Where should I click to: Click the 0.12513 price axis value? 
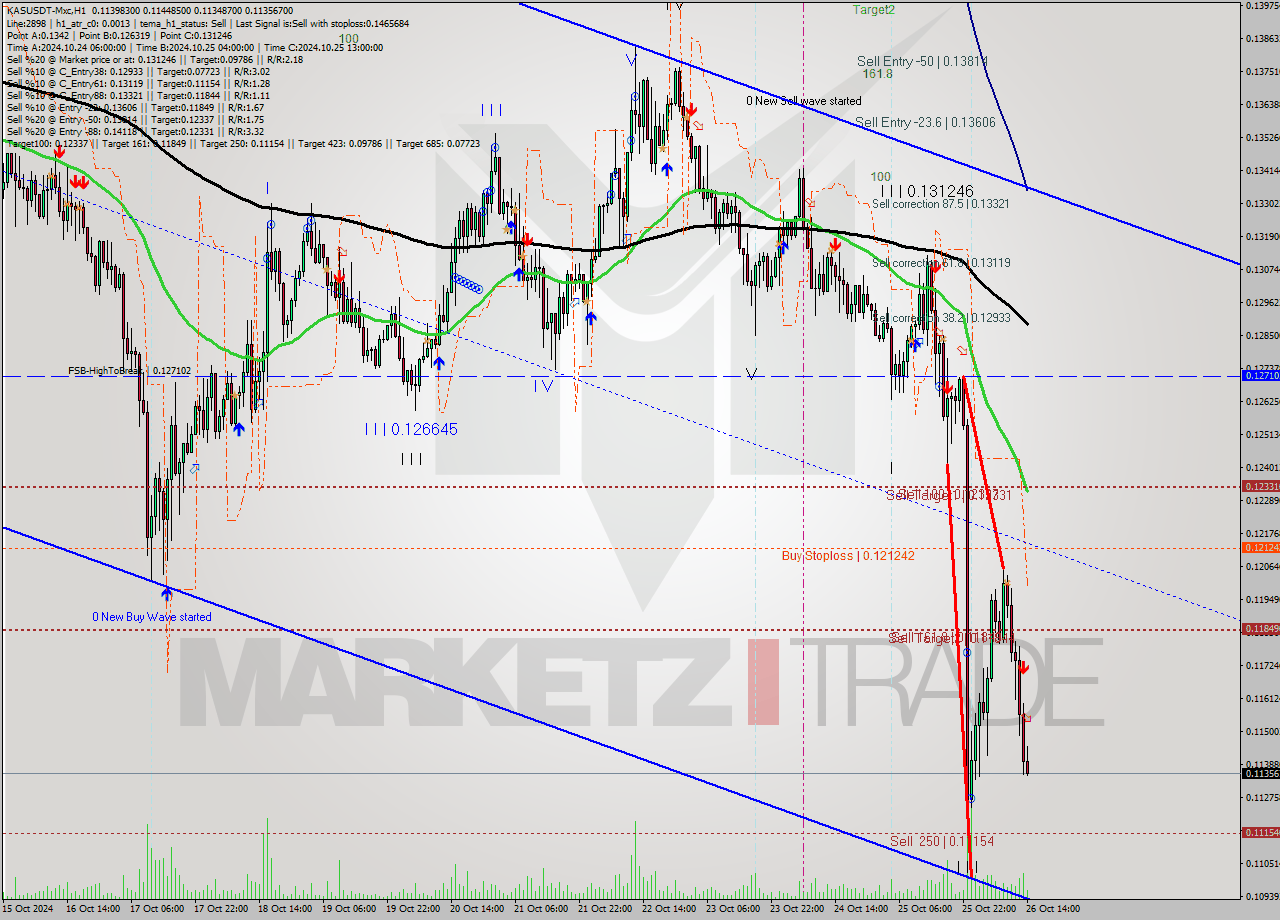click(x=1262, y=434)
